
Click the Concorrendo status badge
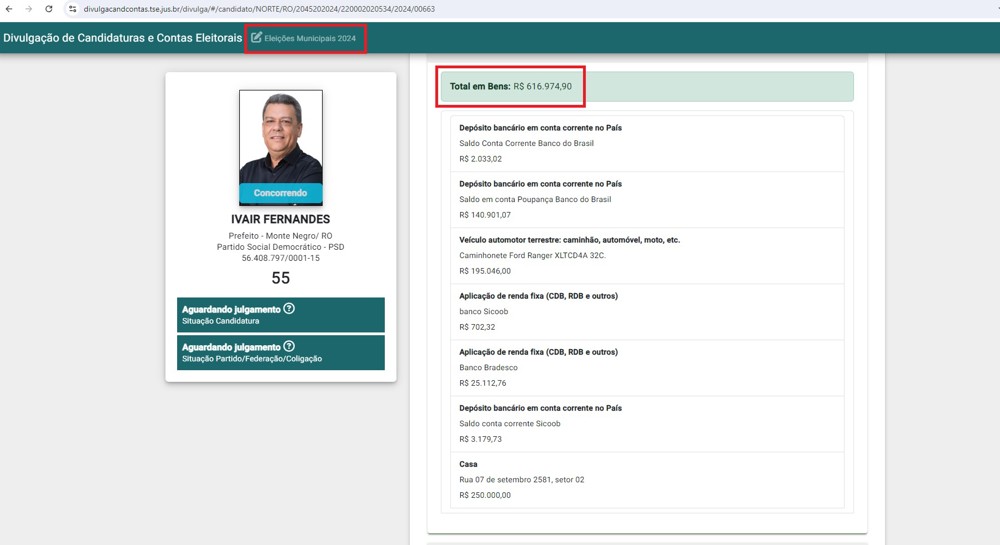pos(281,193)
